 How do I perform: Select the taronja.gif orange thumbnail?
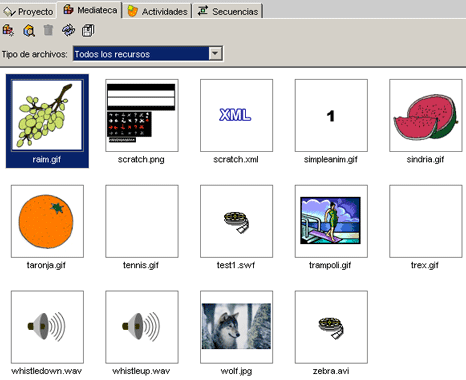point(47,221)
